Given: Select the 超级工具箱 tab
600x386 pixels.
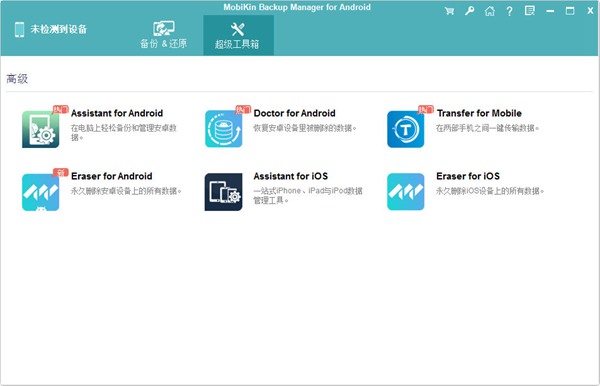Looking at the screenshot, I should (238, 36).
